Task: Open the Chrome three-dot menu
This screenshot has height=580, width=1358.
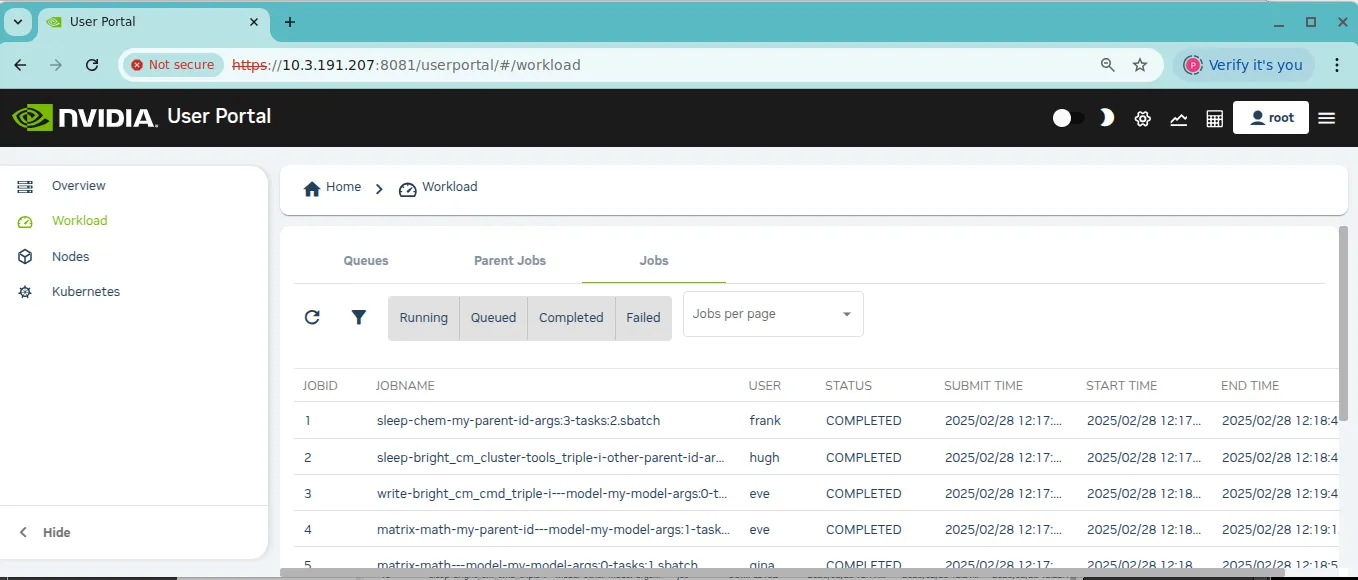Action: (x=1337, y=65)
